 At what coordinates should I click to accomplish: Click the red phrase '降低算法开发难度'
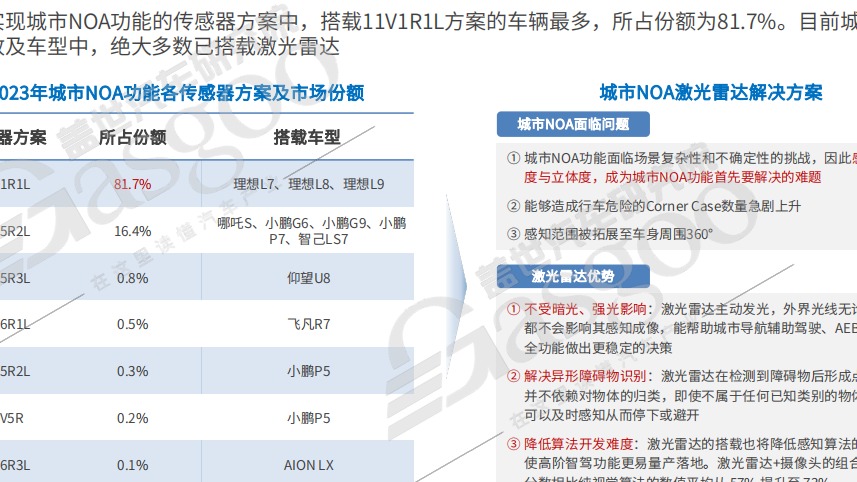click(x=578, y=443)
